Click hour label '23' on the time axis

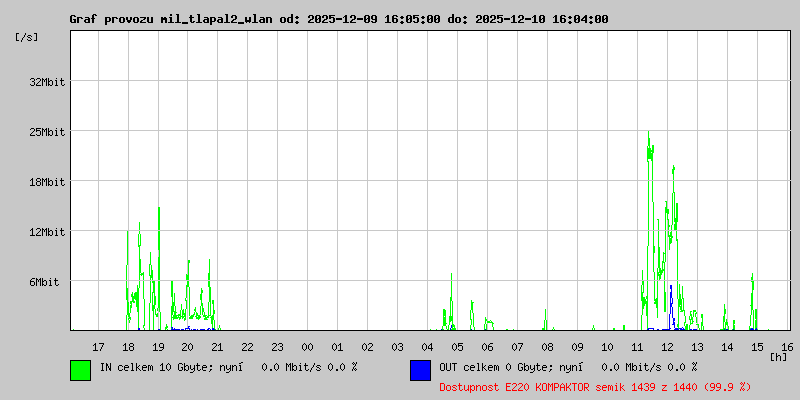(277, 347)
